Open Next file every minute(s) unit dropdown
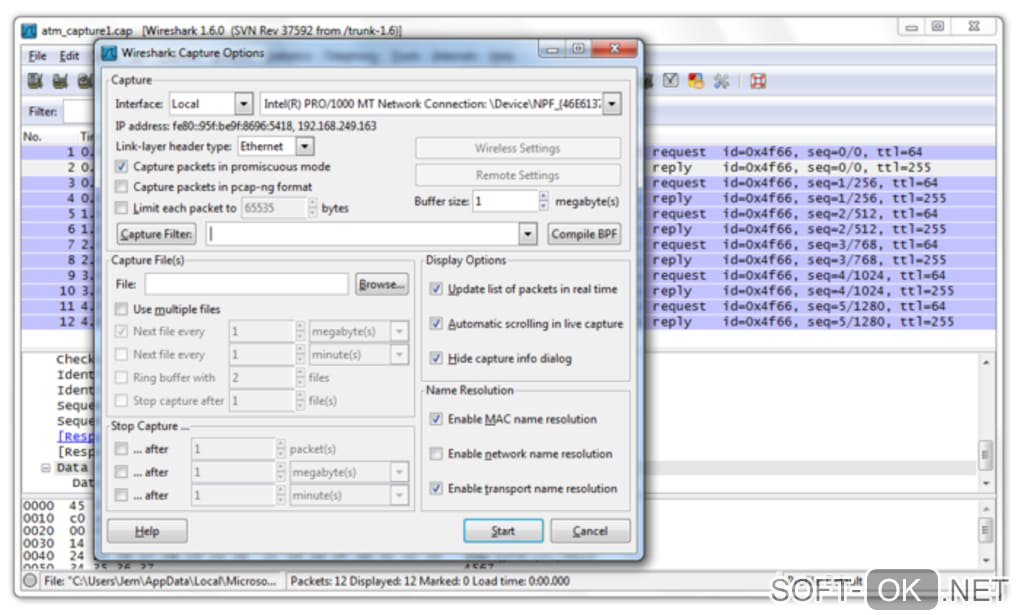 (x=399, y=354)
